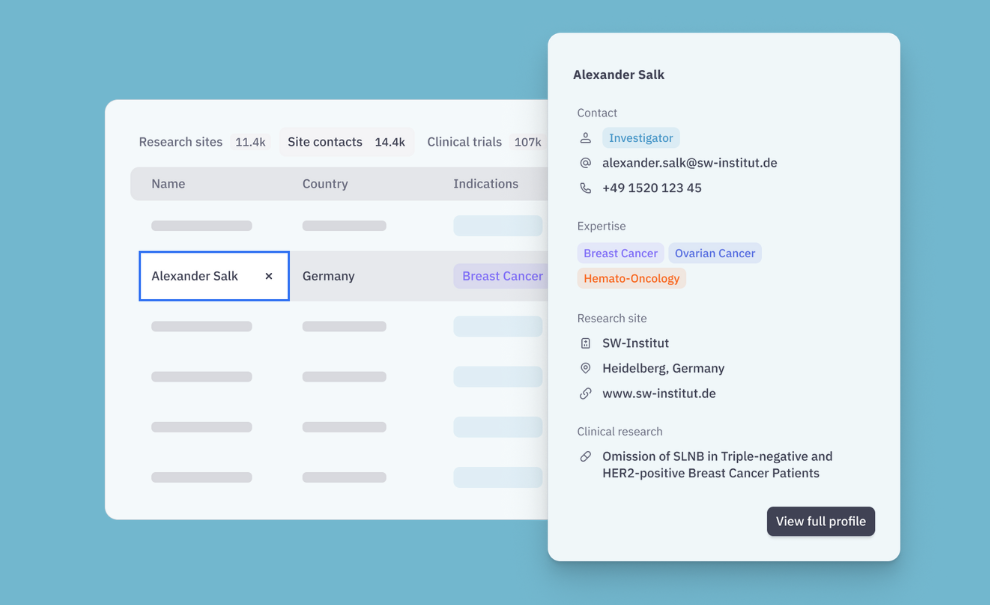
Task: Open the www.sw-institut.de website link
Action: [658, 394]
